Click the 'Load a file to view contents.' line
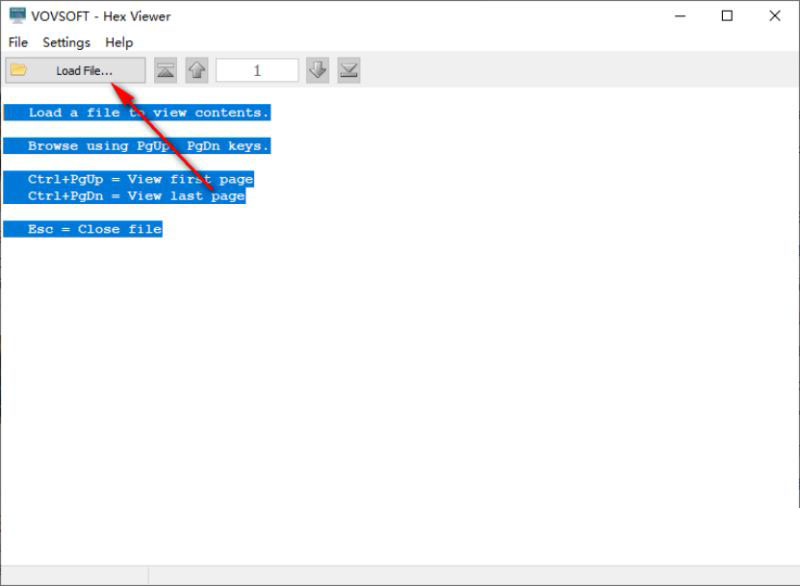Screen dimensions: 800x586 137,113
